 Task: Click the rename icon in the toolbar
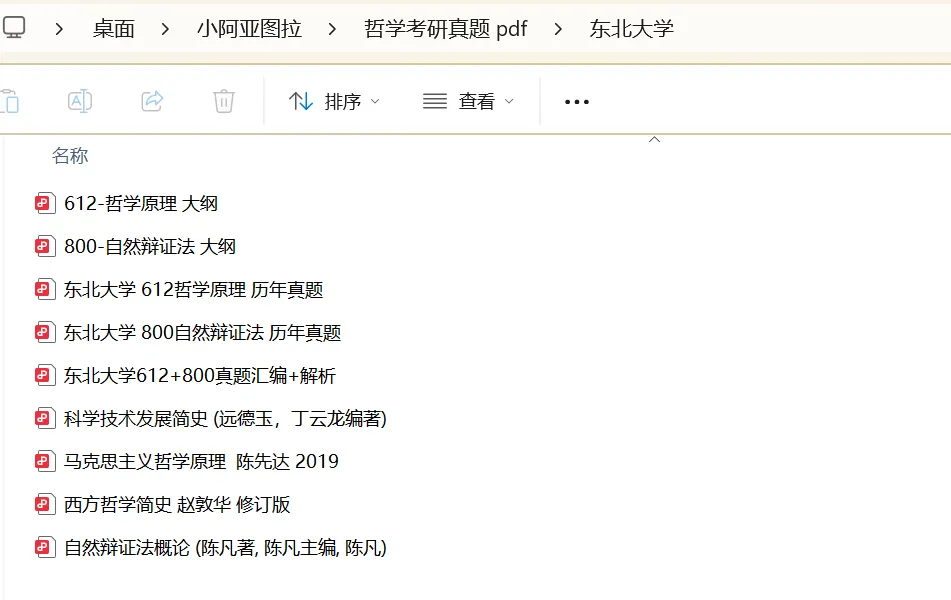[x=79, y=101]
